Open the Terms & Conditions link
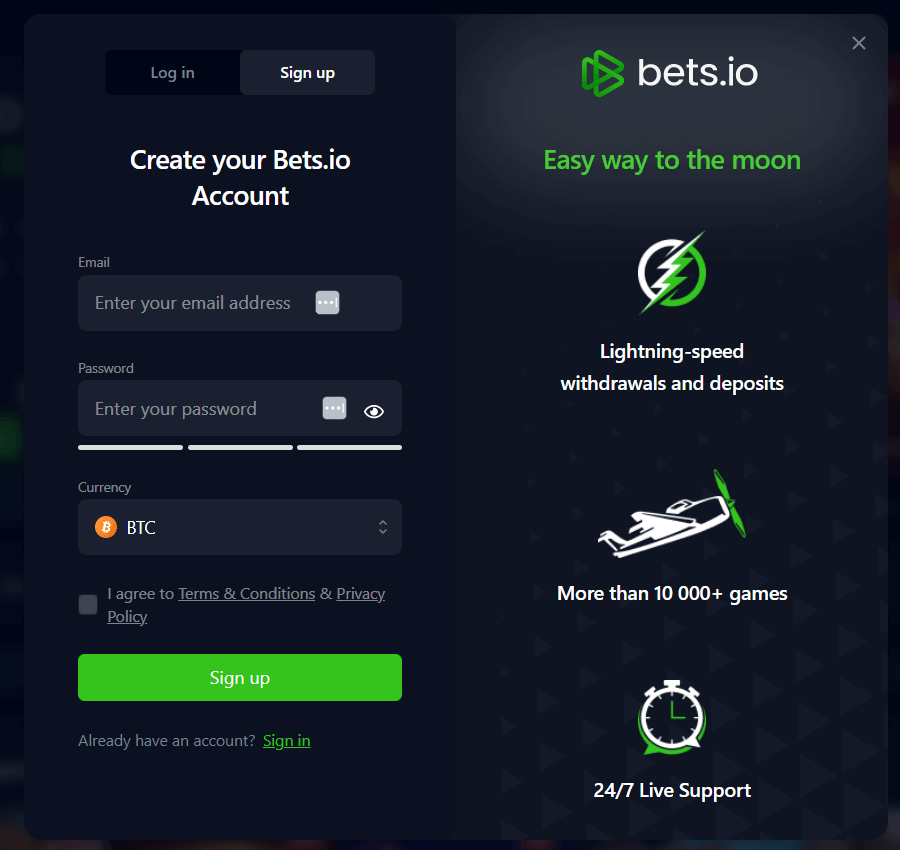This screenshot has height=850, width=900. tap(246, 594)
